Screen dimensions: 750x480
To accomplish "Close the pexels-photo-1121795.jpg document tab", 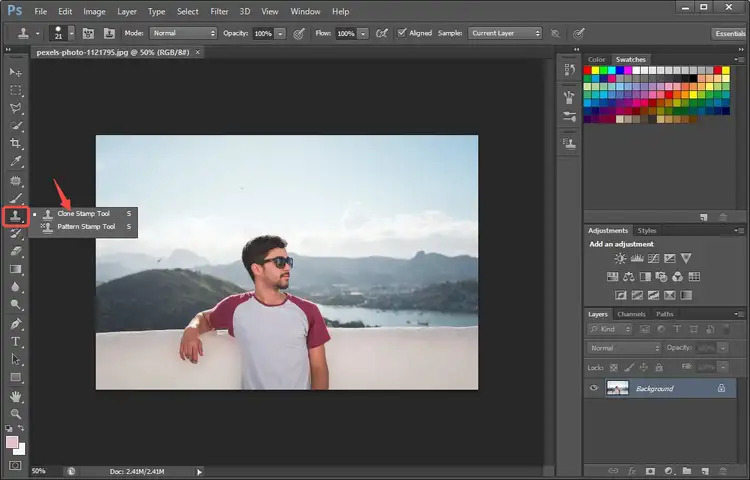I will (198, 52).
